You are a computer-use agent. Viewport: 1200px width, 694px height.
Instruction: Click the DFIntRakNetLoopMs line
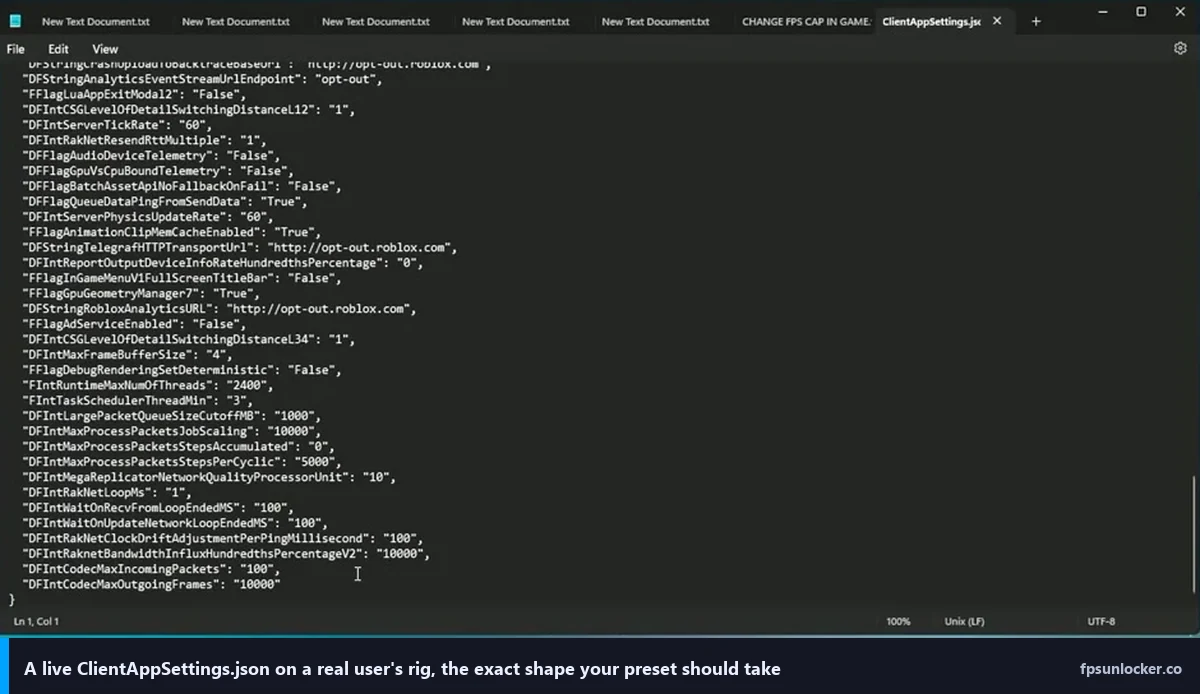coord(107,493)
